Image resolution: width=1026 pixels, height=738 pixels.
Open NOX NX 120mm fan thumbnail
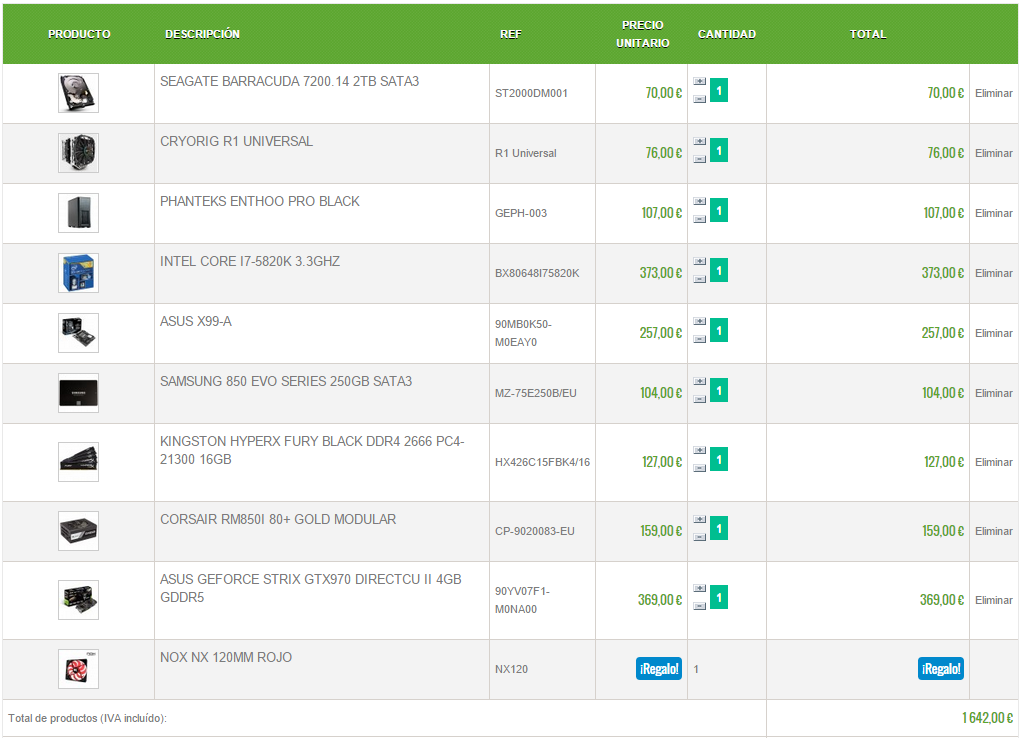coord(79,669)
